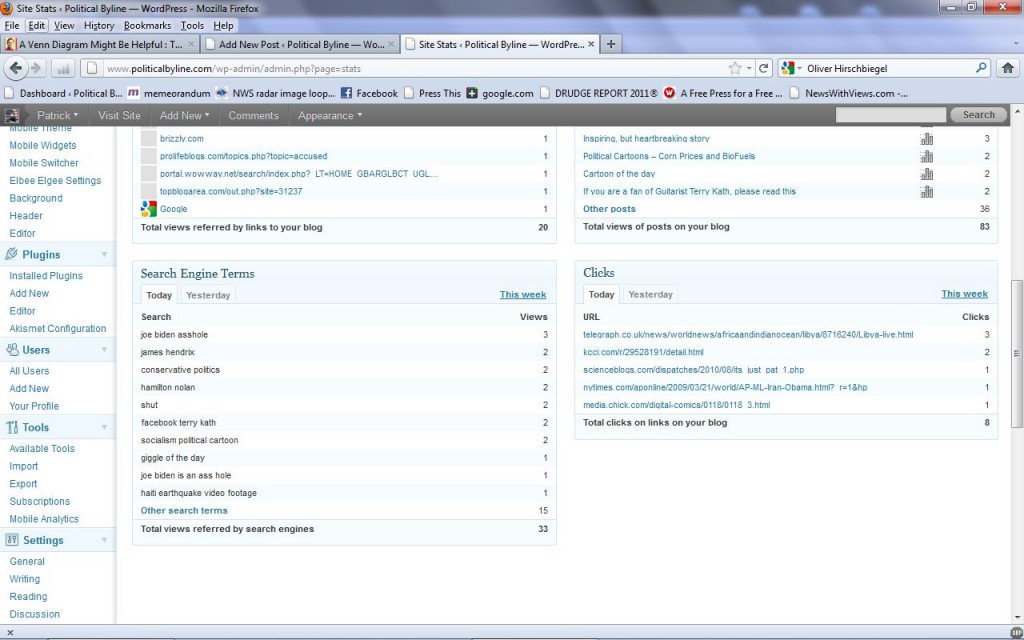Click the Google referrer icon
Image resolution: width=1024 pixels, height=640 pixels.
click(149, 209)
